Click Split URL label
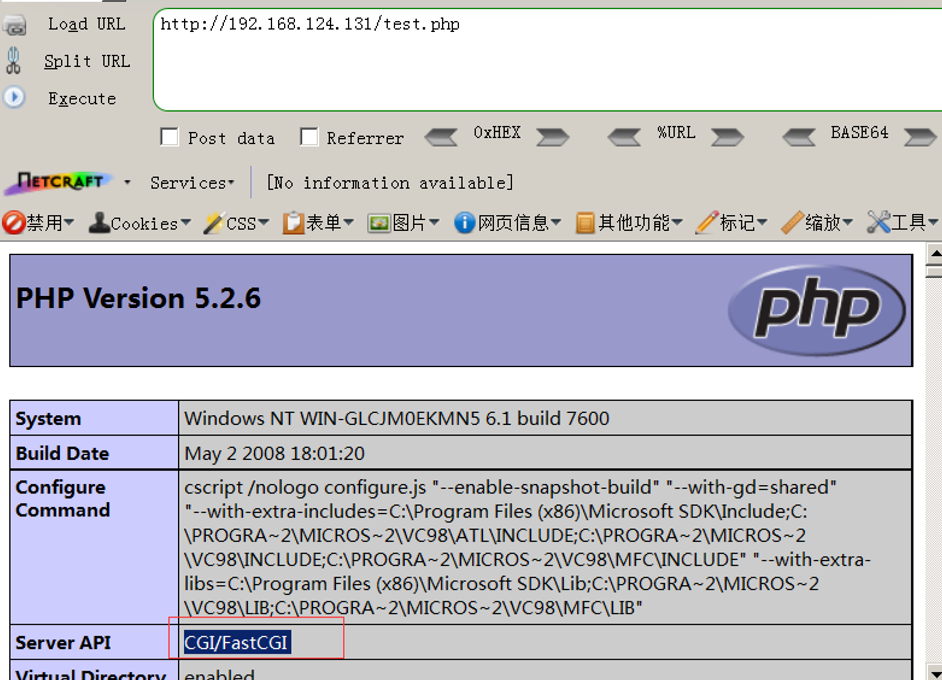 click(87, 61)
